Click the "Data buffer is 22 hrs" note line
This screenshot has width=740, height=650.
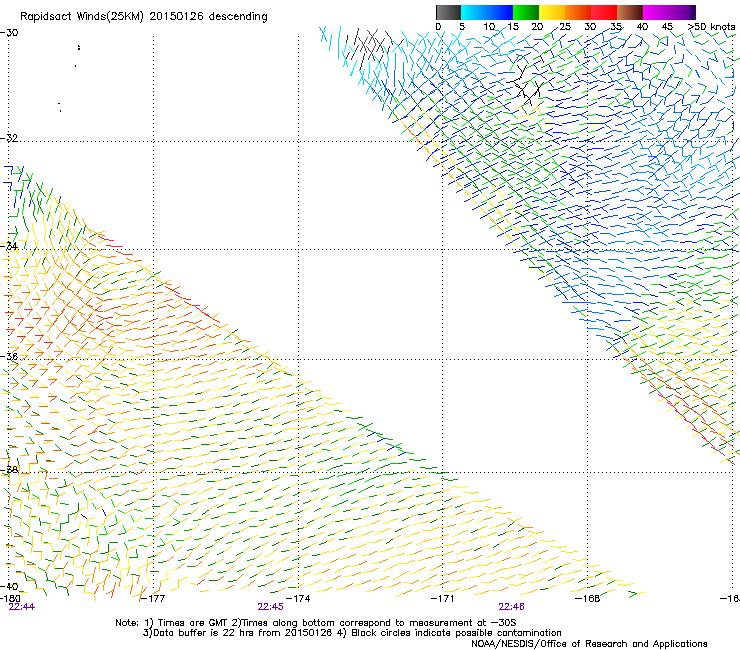click(x=352, y=633)
